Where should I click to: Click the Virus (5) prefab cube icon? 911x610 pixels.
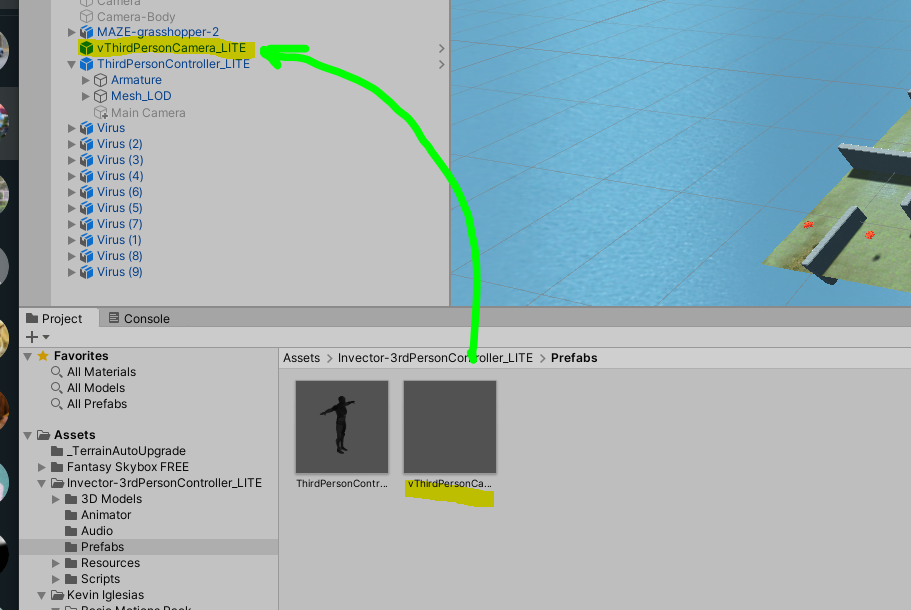86,208
